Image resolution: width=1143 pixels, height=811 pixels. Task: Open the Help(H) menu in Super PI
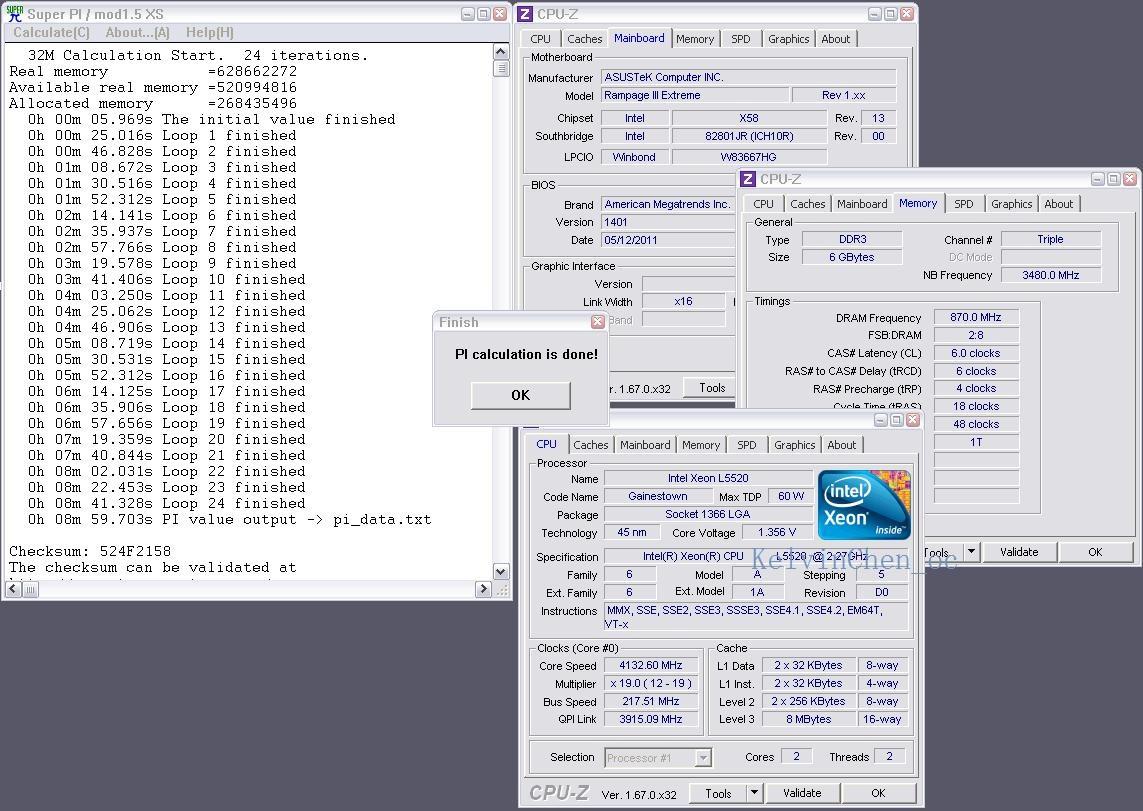[210, 32]
